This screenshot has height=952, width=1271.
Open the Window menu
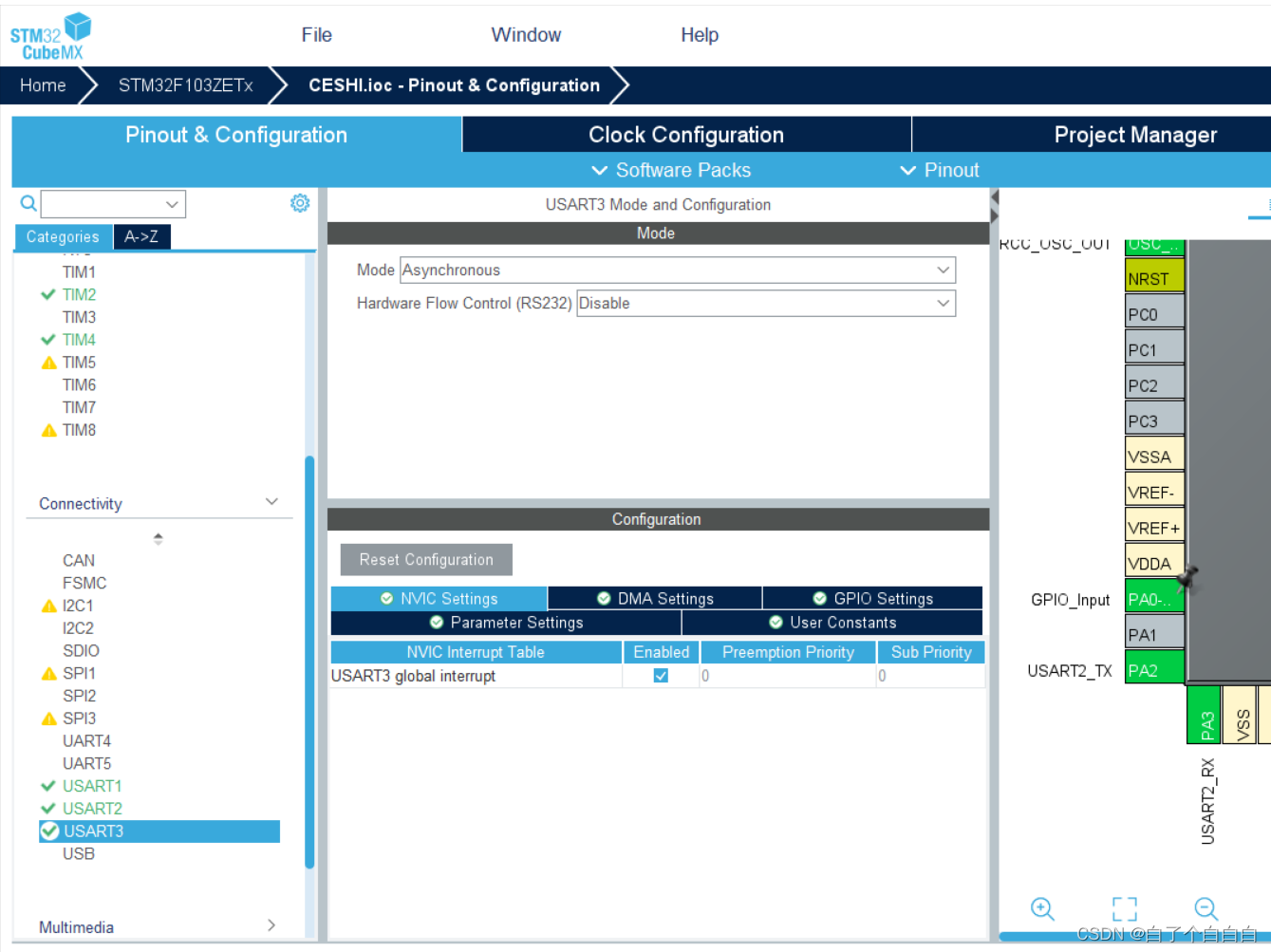click(526, 35)
